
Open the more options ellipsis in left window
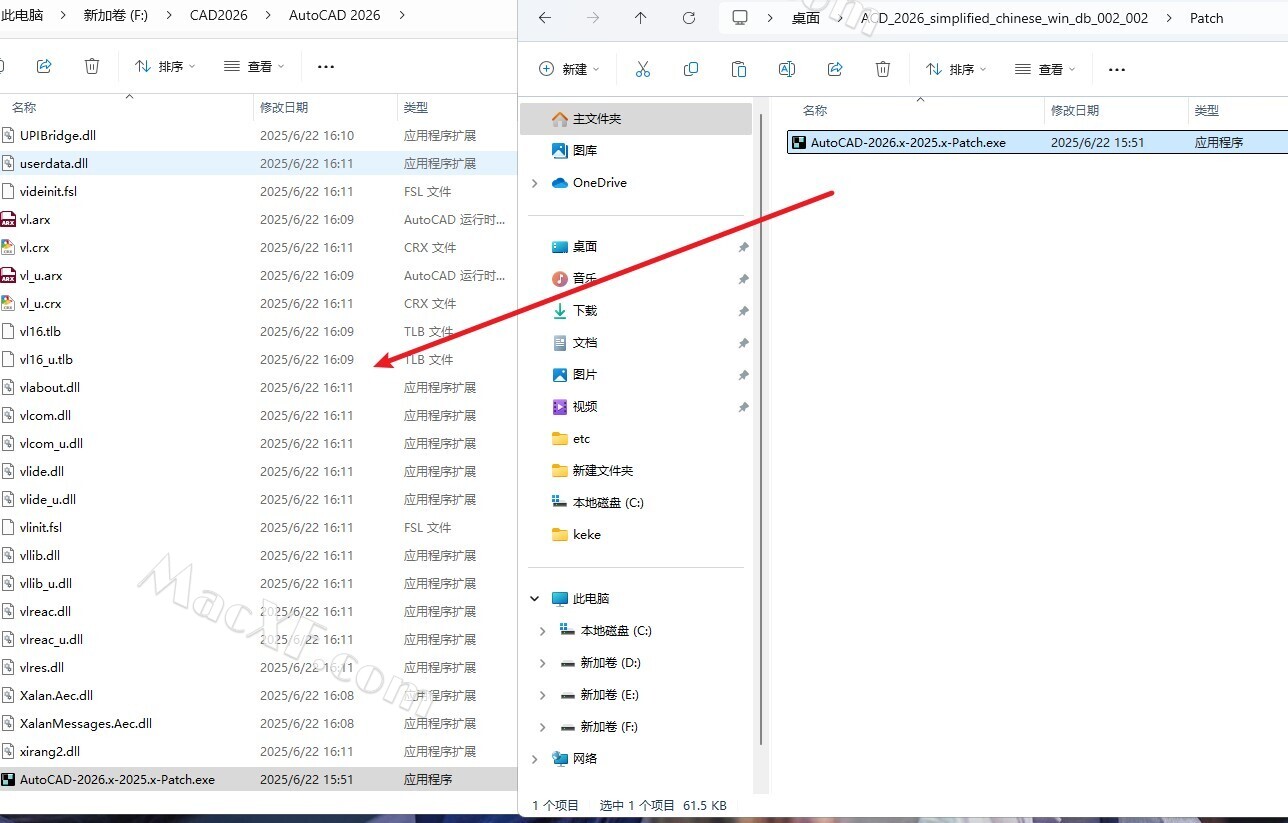326,66
